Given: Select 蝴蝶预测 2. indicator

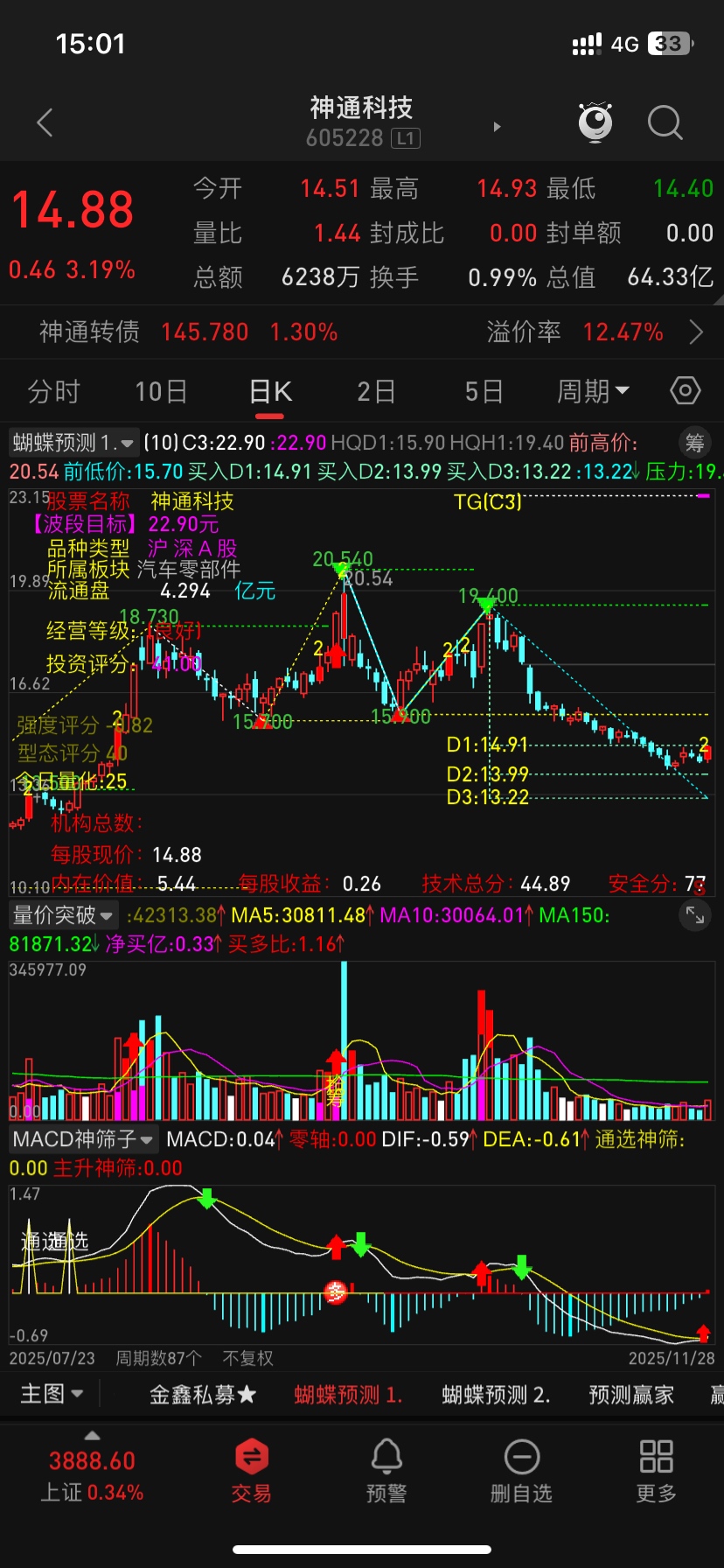Looking at the screenshot, I should point(496,1395).
